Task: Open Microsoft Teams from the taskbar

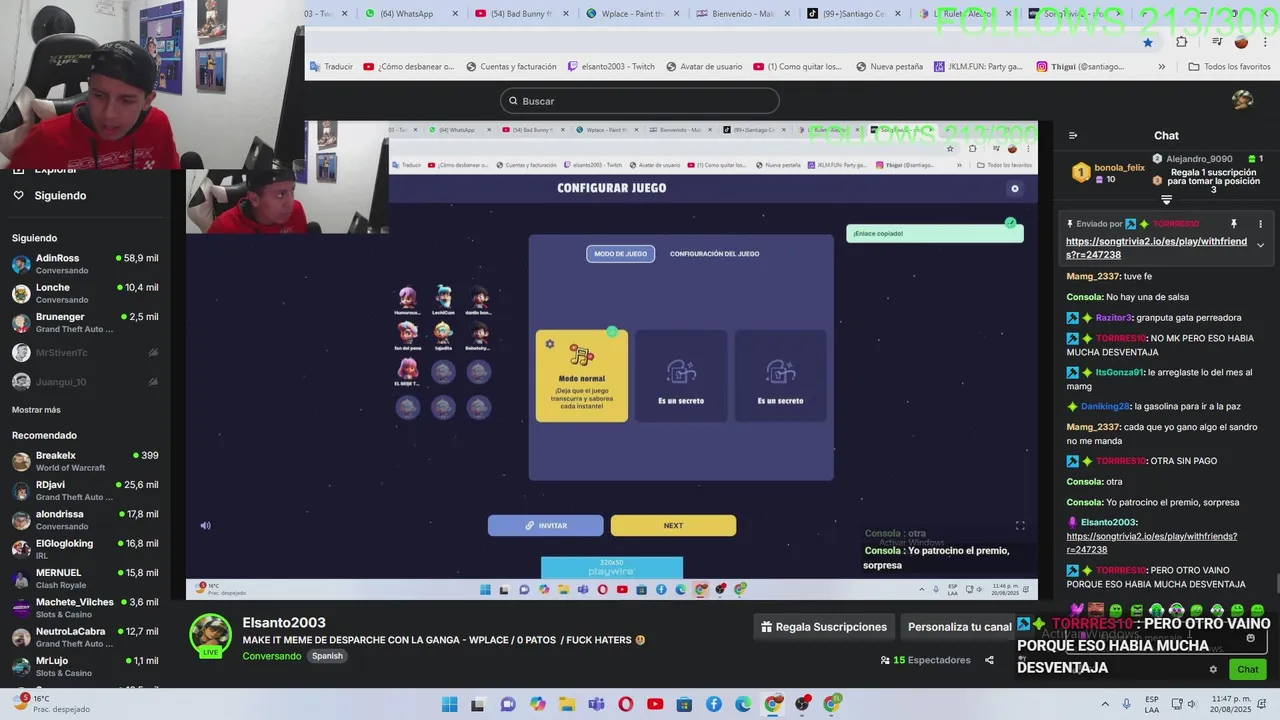Action: (x=596, y=704)
